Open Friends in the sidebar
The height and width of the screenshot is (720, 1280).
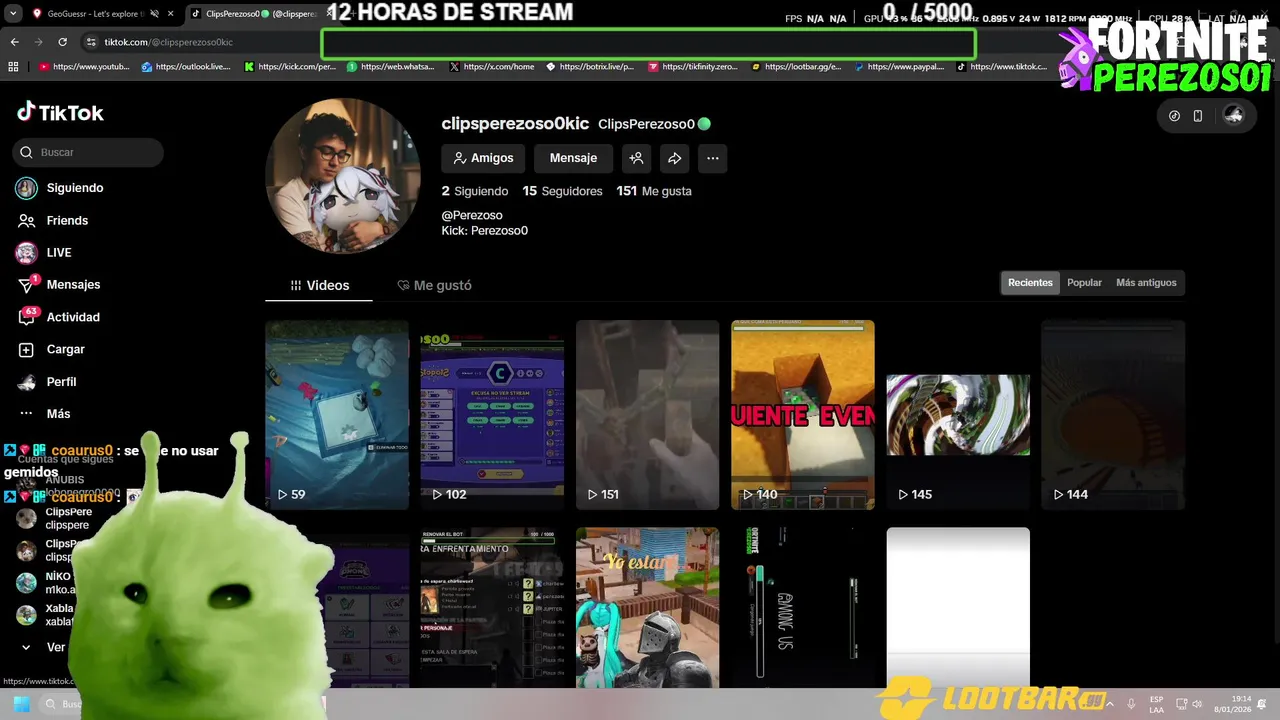pos(53,220)
